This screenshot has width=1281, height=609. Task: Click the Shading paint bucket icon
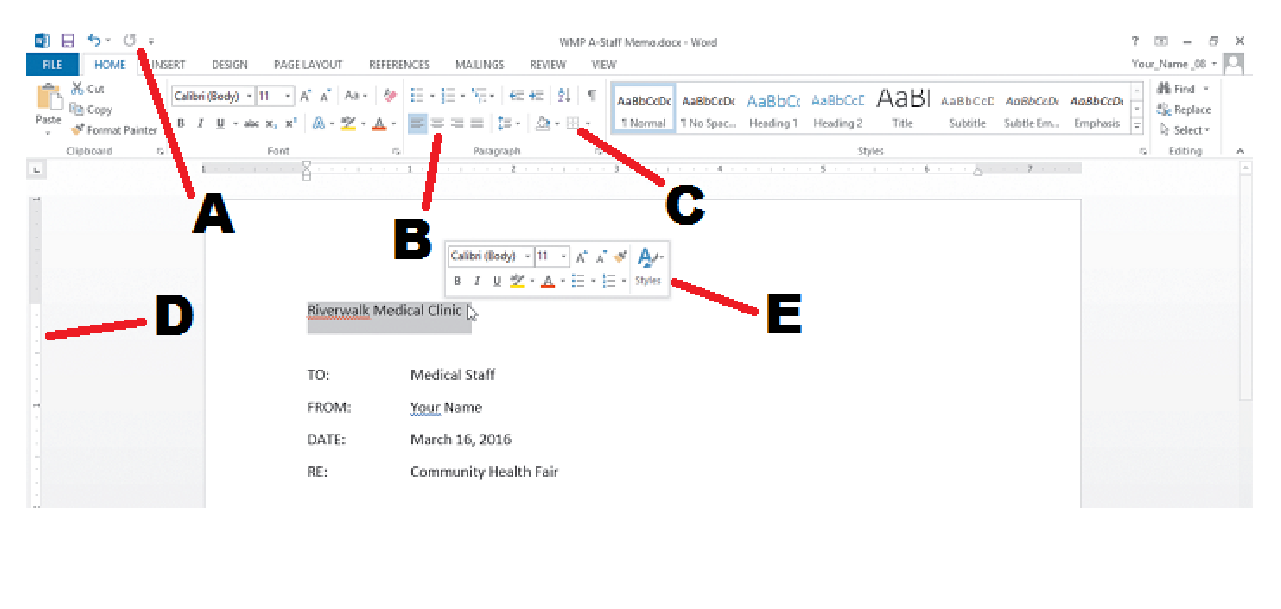[542, 124]
